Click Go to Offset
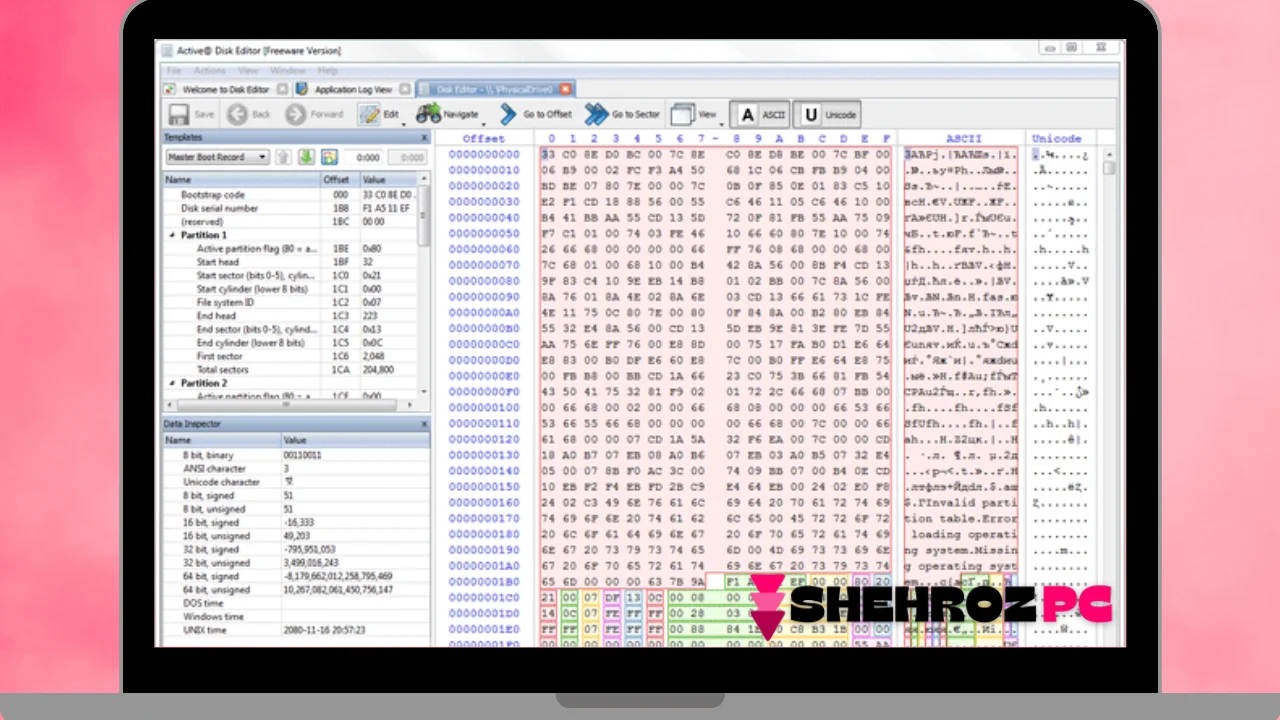Screen dimensions: 1280x720 (536, 114)
